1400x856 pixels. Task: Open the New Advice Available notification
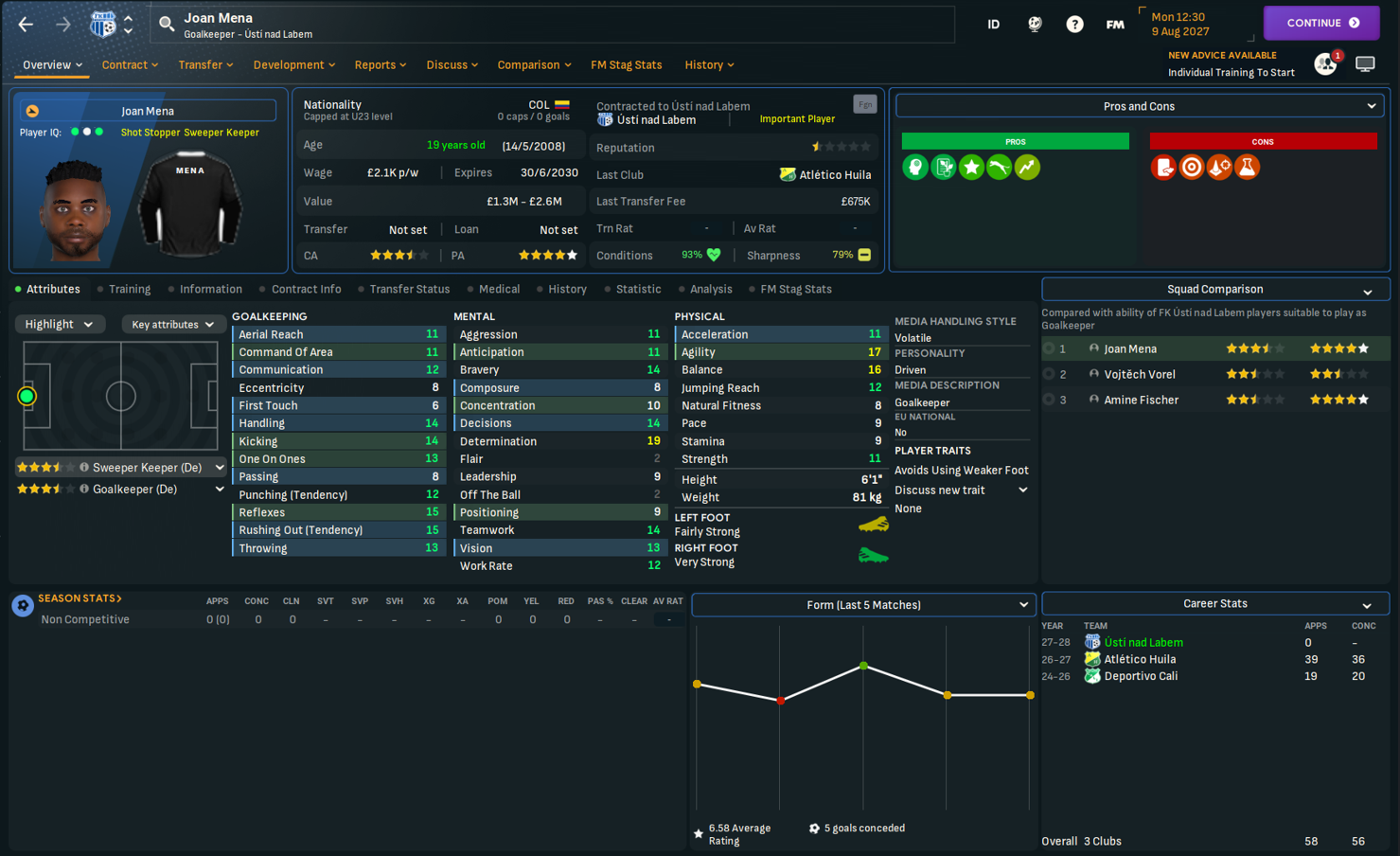click(x=1232, y=63)
